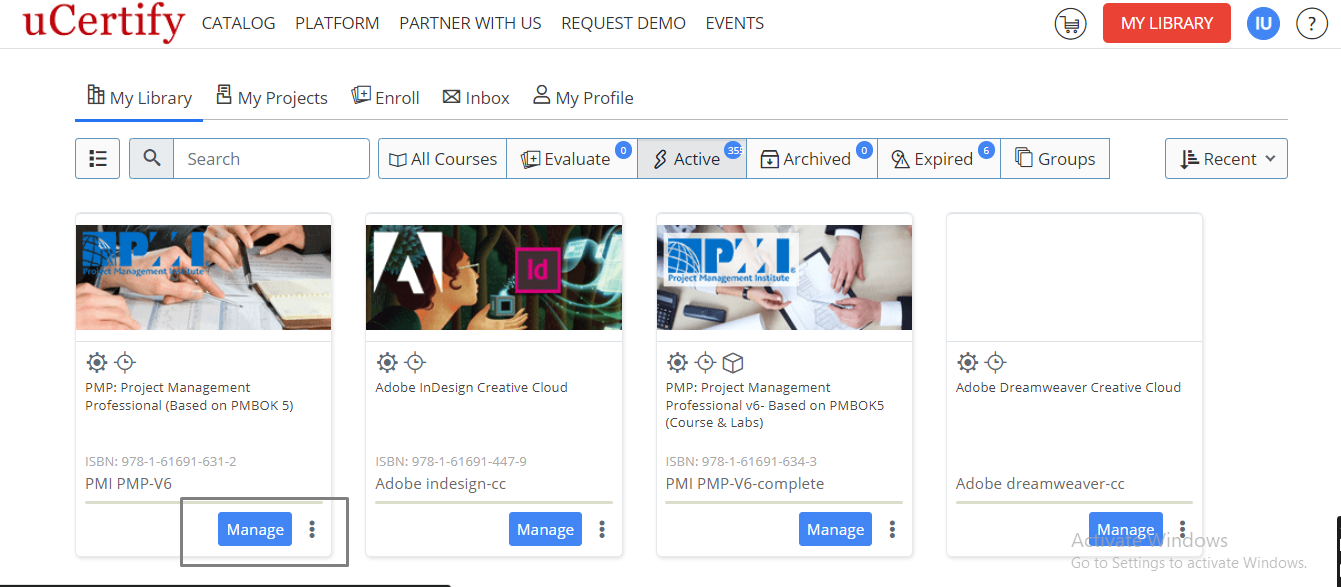
Task: Click the progress bar on PMI PMP-V6-complete card
Action: (784, 502)
